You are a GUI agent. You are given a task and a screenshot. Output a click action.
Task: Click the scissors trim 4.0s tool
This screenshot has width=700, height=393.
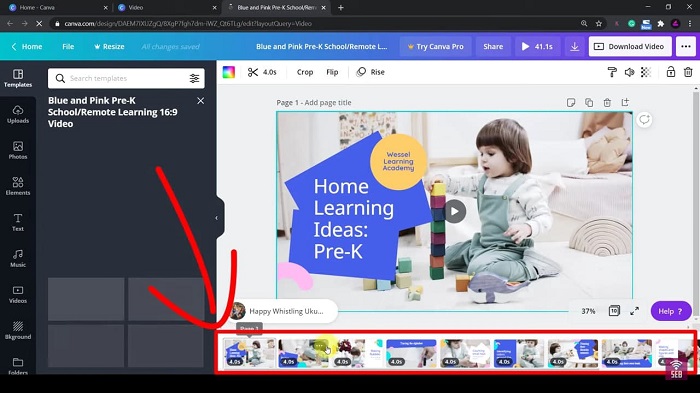(262, 72)
